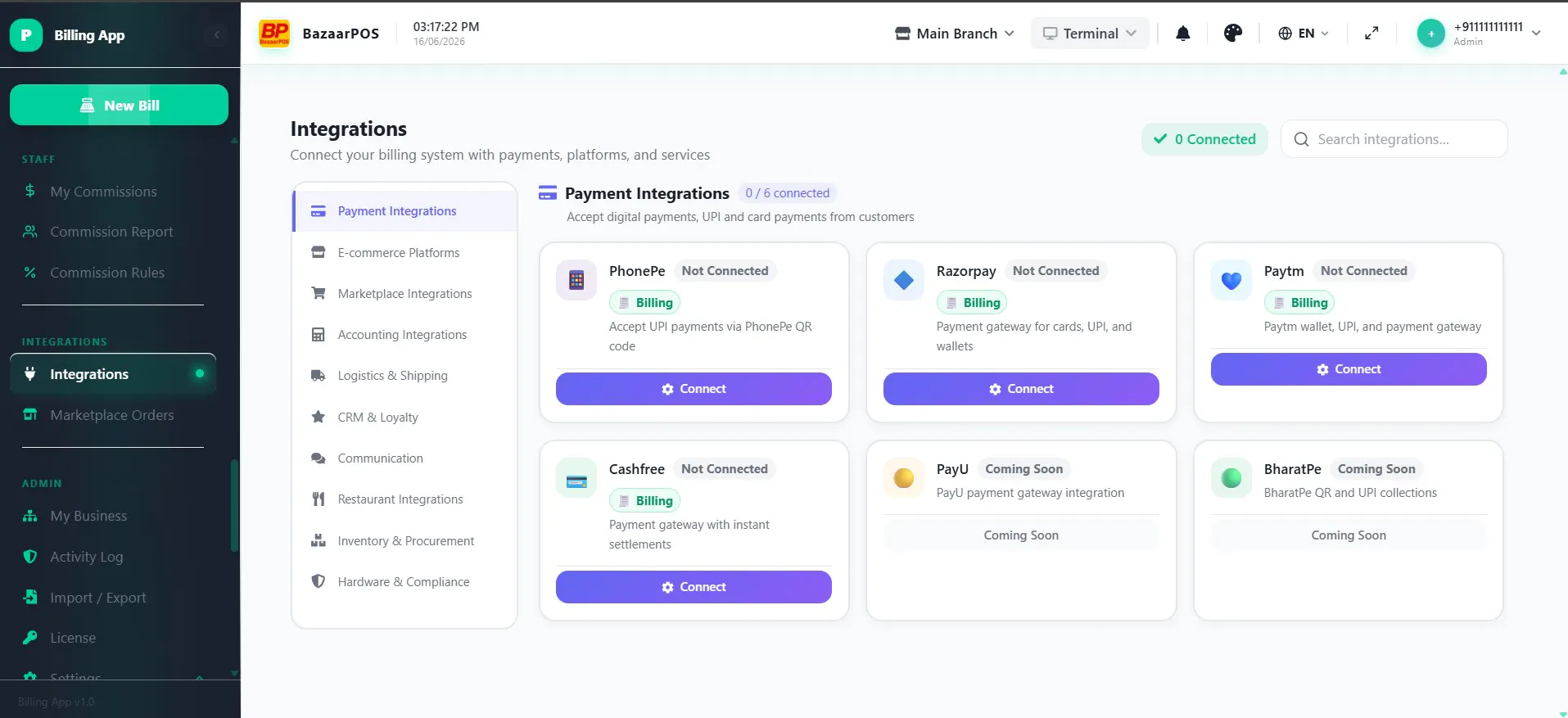This screenshot has height=718, width=1568.
Task: Click the BharatPe Coming Soon button
Action: (x=1349, y=535)
